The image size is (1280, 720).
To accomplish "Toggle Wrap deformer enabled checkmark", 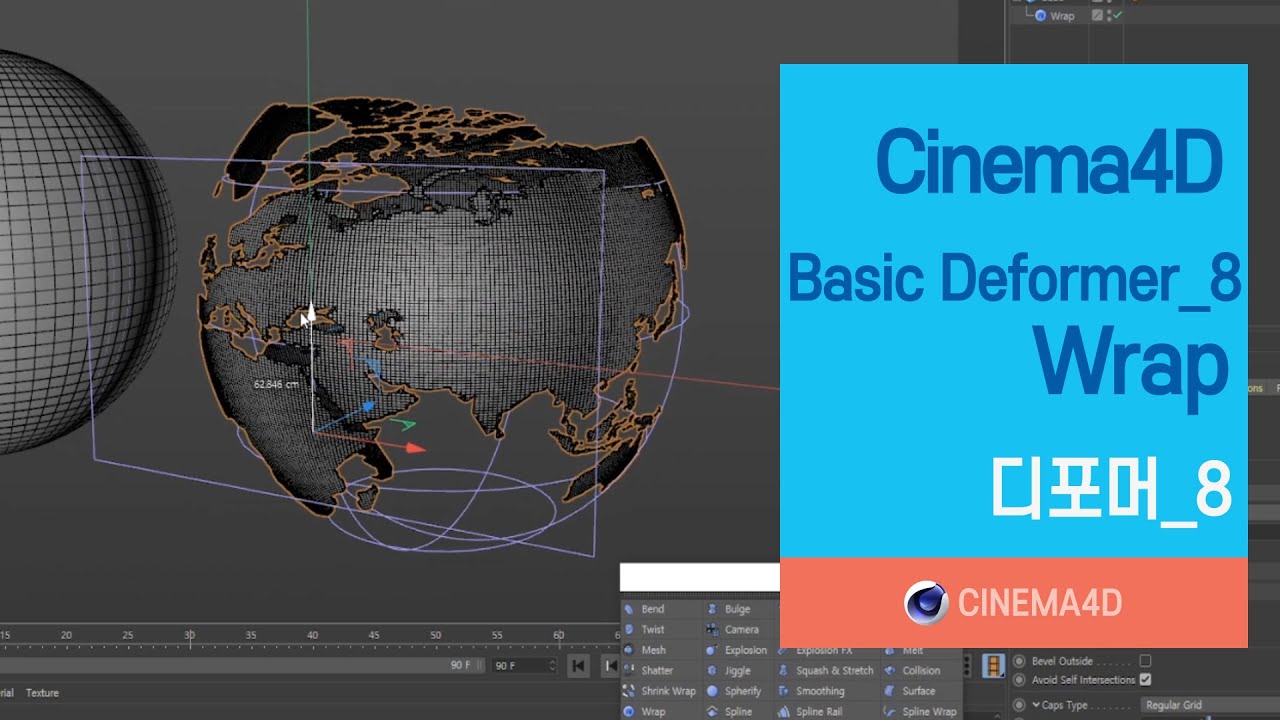I will coord(1118,16).
